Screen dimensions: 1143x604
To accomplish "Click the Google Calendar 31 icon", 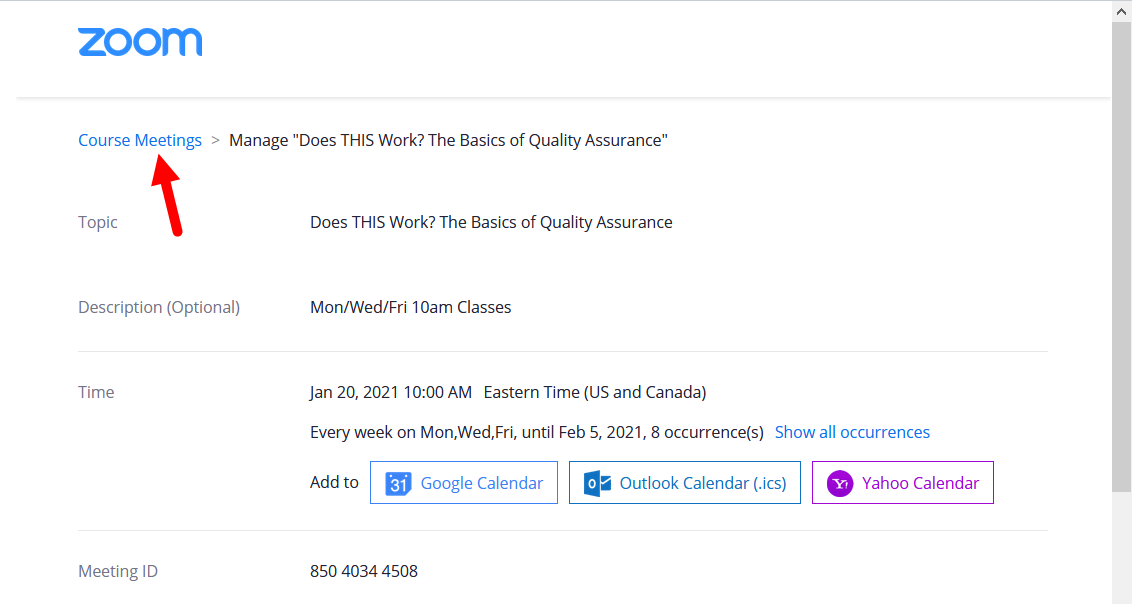I will (x=398, y=483).
